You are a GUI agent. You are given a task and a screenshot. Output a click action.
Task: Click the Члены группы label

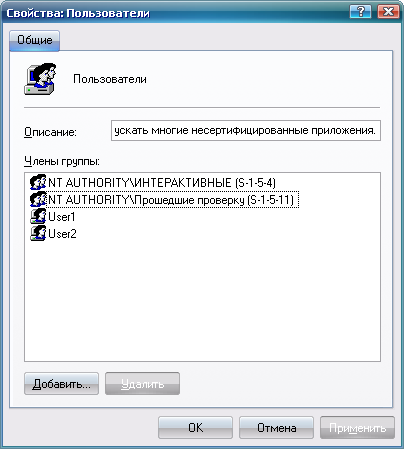click(x=62, y=161)
